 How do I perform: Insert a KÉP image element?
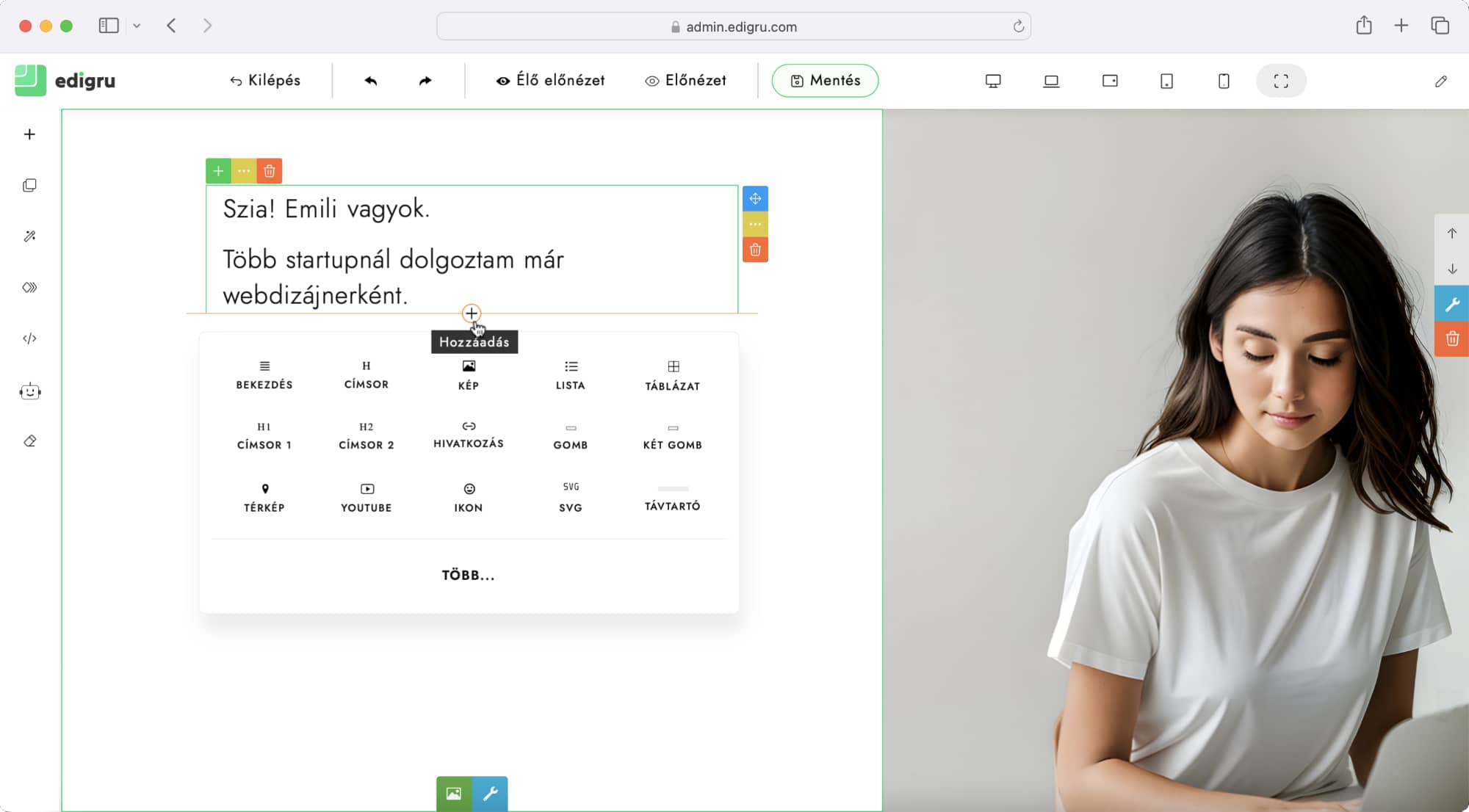(468, 374)
